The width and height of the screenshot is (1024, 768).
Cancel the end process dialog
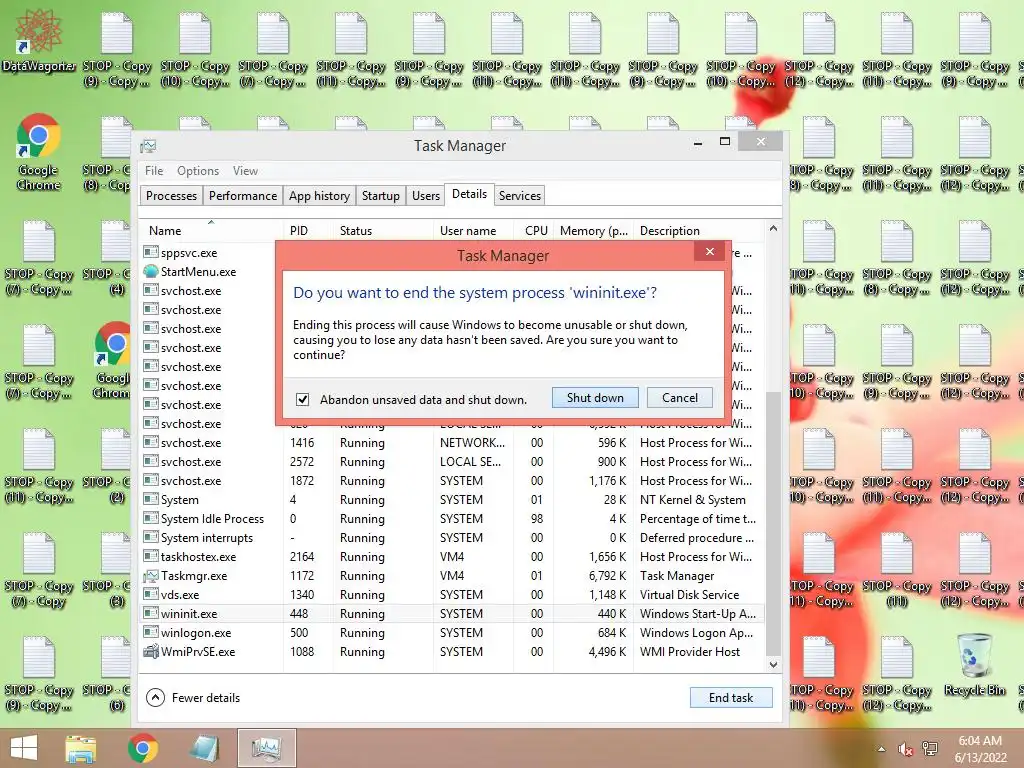click(679, 398)
